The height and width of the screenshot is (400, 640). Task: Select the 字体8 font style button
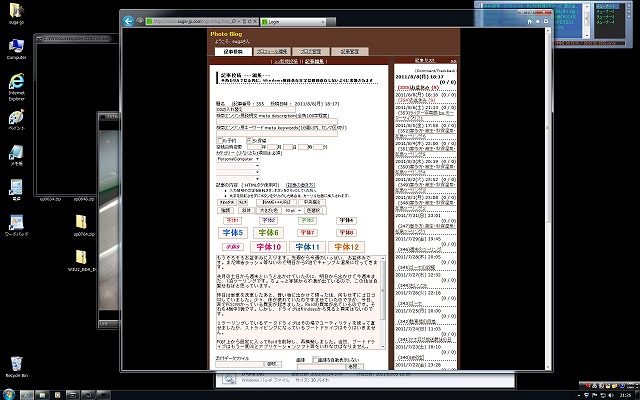pos(347,233)
